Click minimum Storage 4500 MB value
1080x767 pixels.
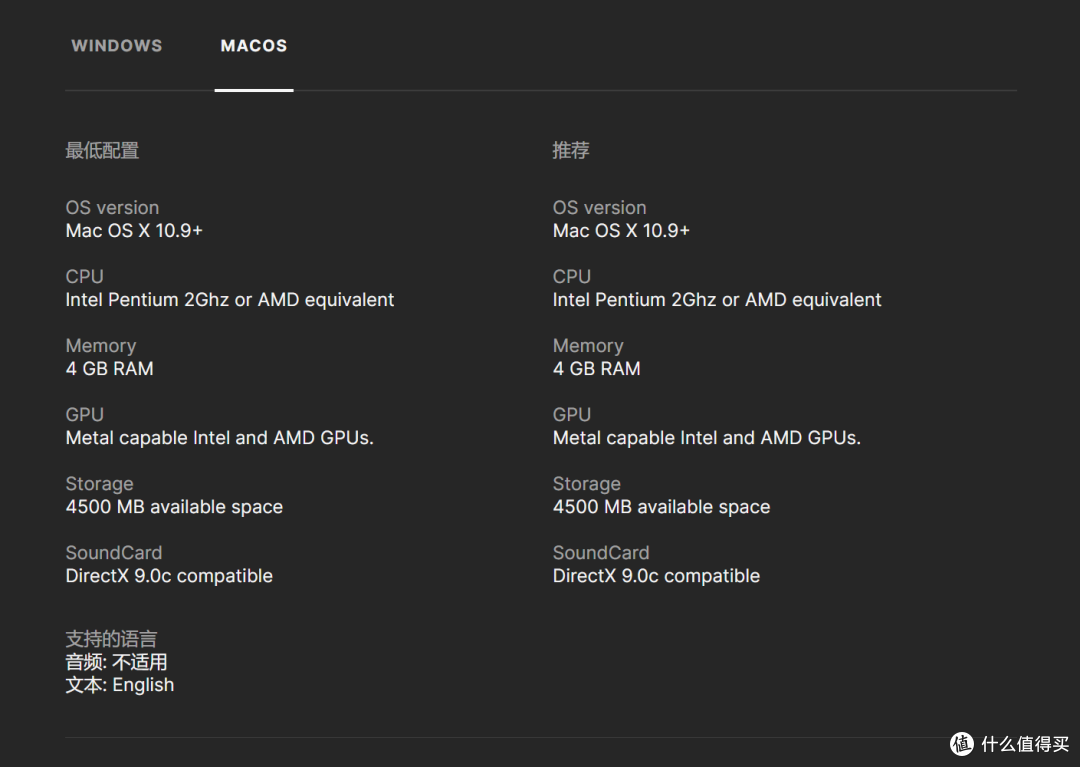(x=174, y=507)
